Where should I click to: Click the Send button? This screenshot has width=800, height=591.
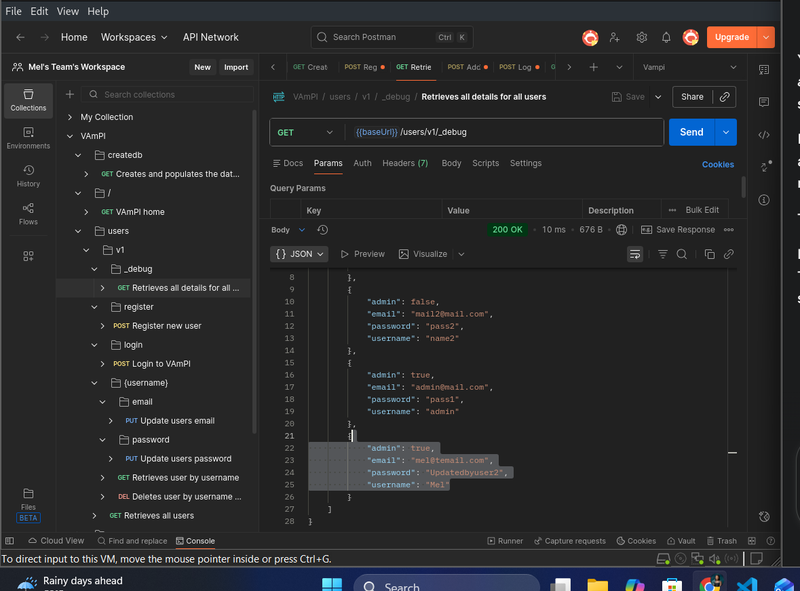(691, 132)
